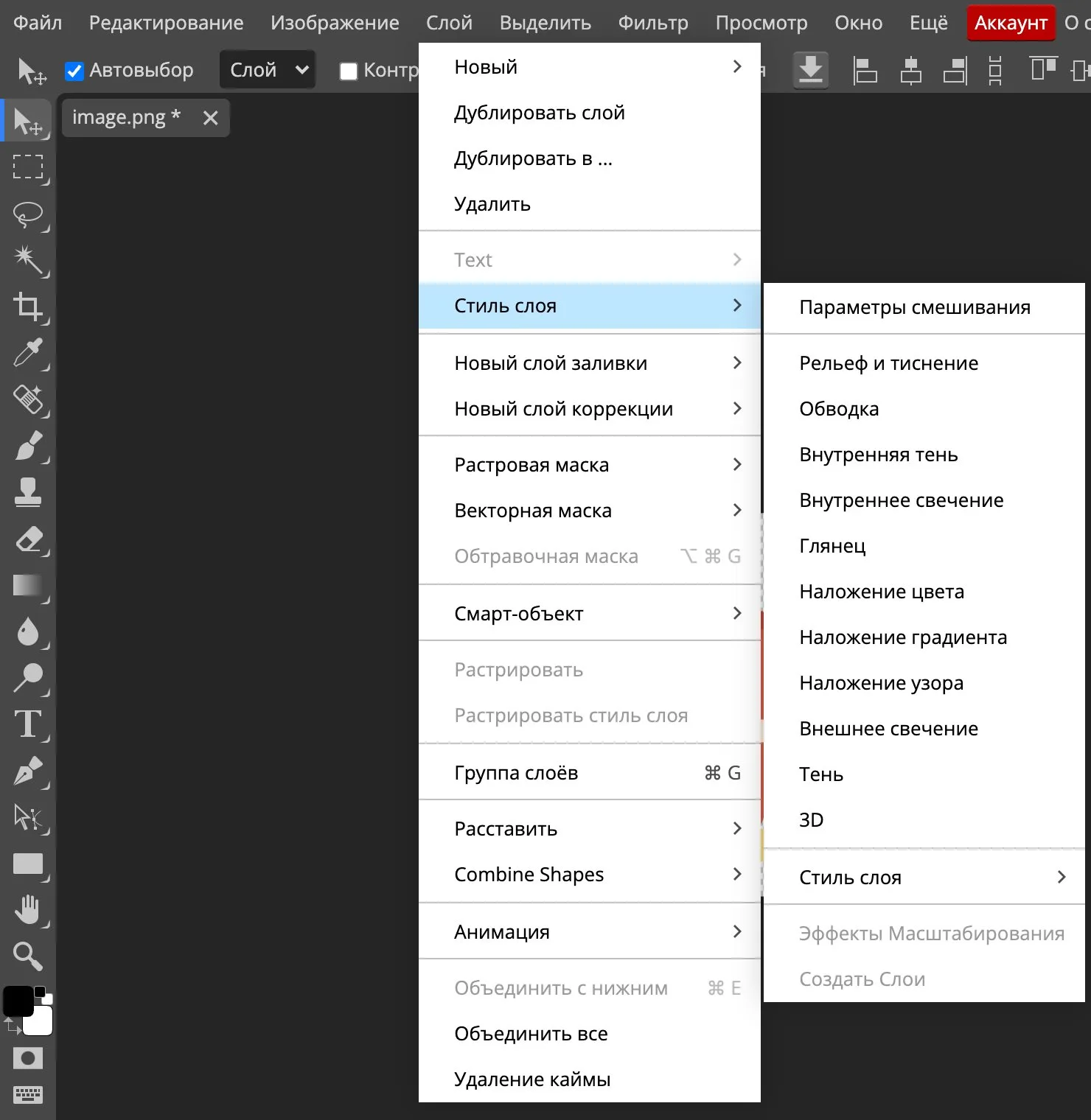Toggle the Автовыбор checkbox

click(x=74, y=71)
